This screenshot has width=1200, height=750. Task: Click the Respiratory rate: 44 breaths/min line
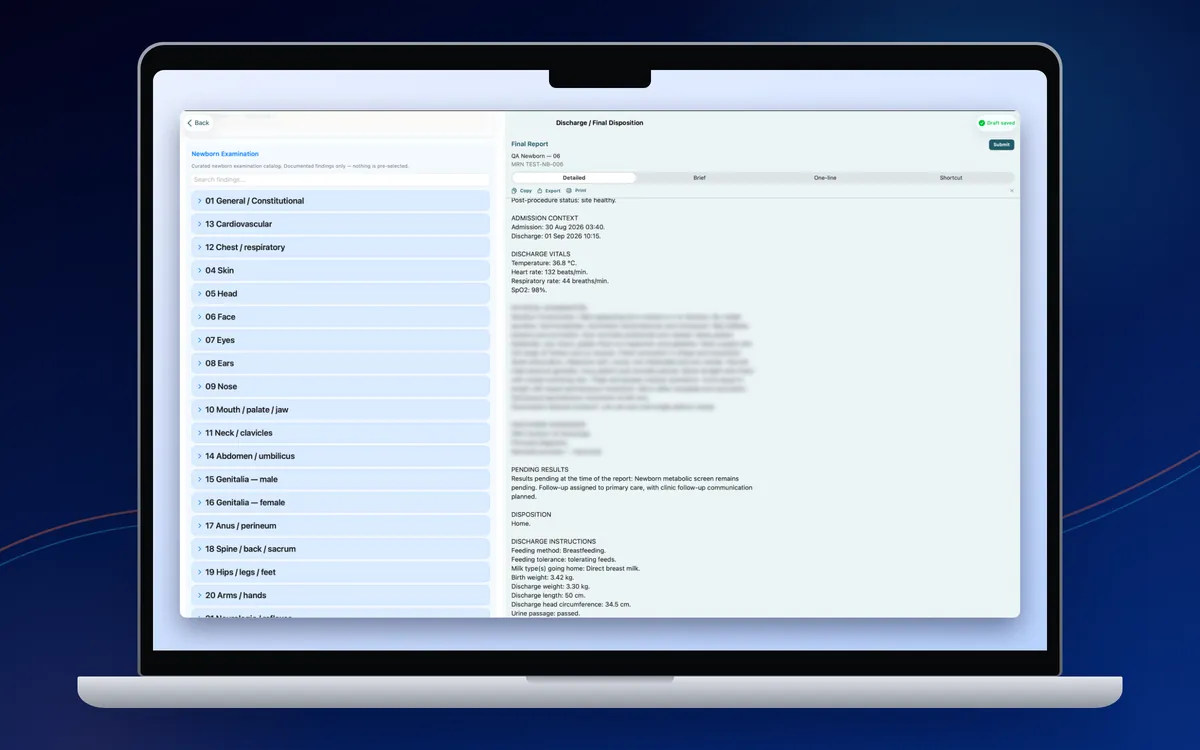[560, 281]
